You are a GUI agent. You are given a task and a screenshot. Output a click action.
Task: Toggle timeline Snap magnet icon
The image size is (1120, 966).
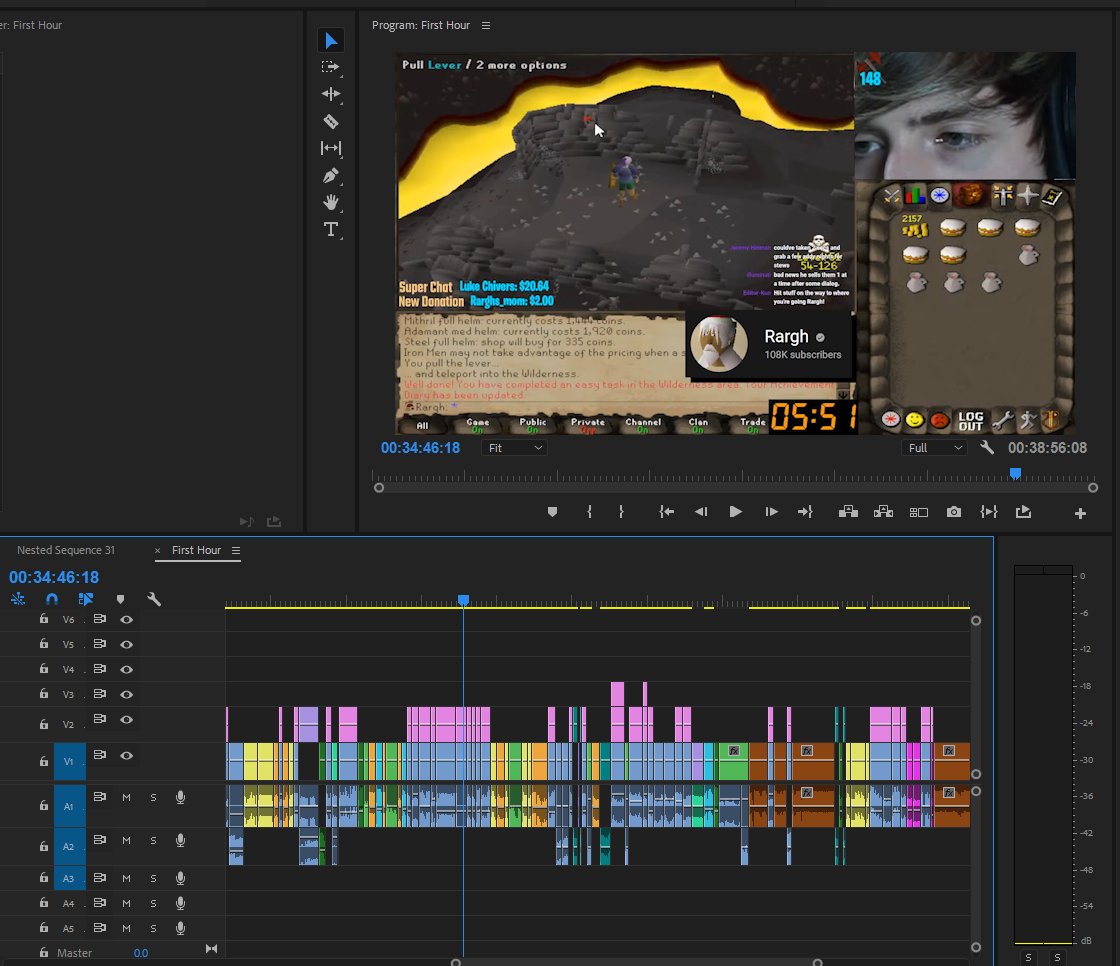click(x=51, y=599)
